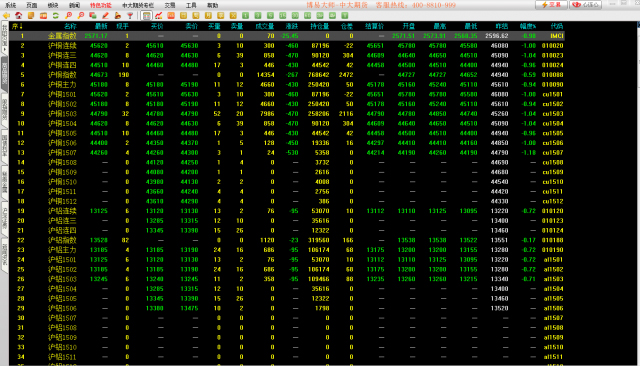Viewport: 640px width, 366px height.
Task: Select the 沪铜主力 row
Action: click(287, 84)
